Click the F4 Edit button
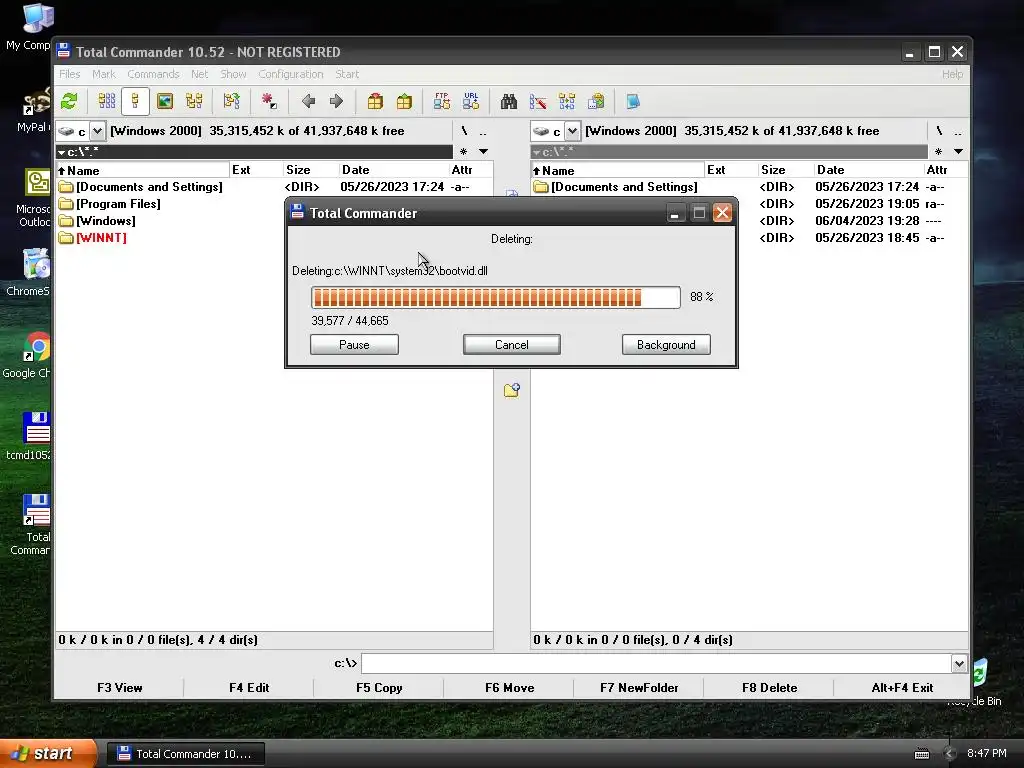The height and width of the screenshot is (768, 1024). [249, 688]
